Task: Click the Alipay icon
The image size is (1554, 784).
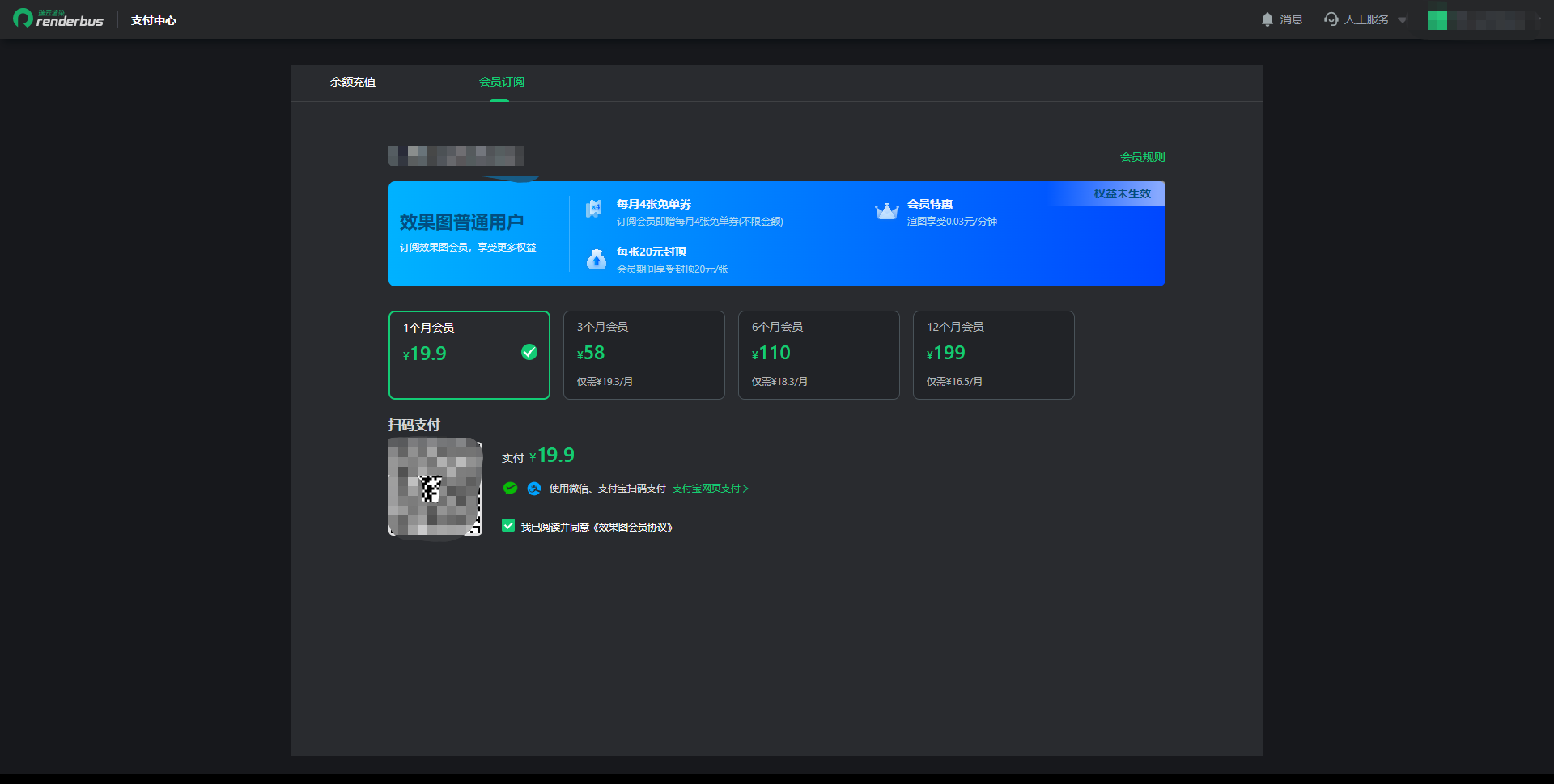Action: [534, 489]
